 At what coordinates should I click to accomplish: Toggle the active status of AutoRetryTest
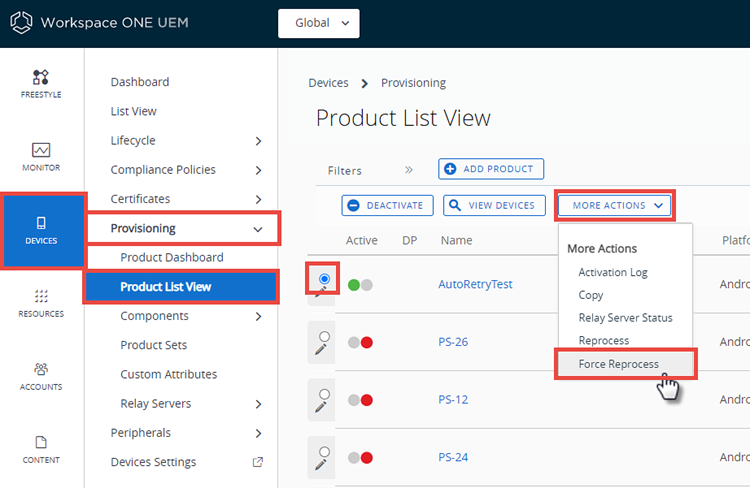pos(360,285)
